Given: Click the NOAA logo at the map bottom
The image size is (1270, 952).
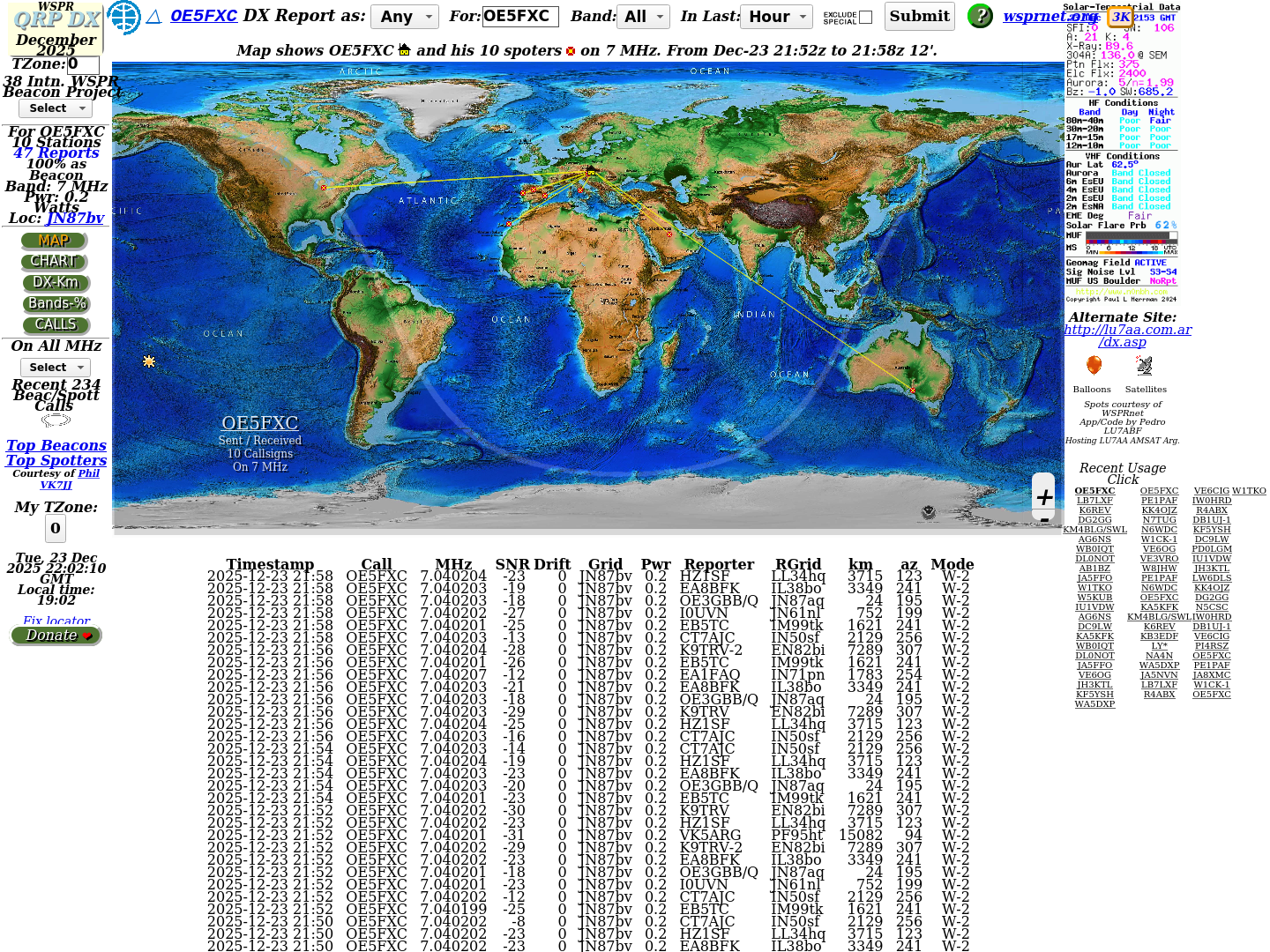Looking at the screenshot, I should pos(928,512).
